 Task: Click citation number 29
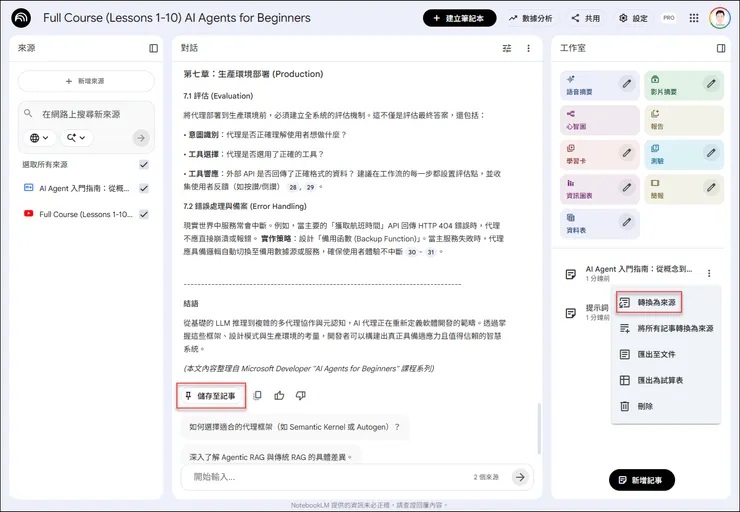click(x=310, y=187)
